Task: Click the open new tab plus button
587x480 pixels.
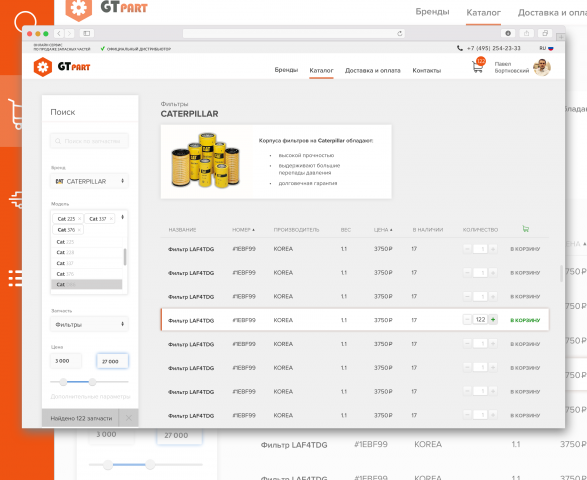Action: 560,37
